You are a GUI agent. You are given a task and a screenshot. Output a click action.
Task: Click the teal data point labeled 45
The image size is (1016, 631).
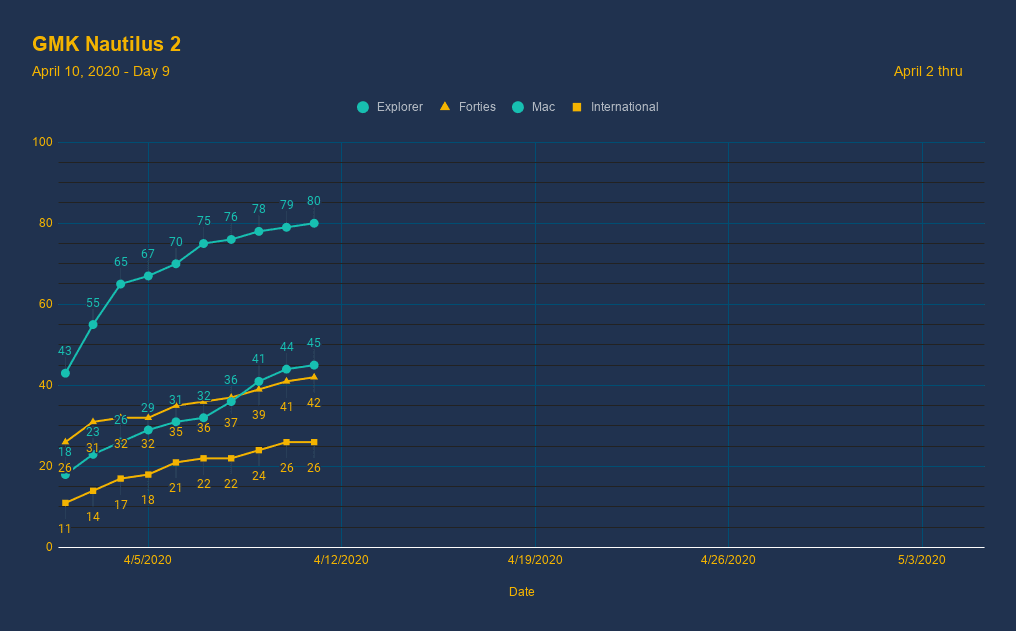(x=314, y=365)
